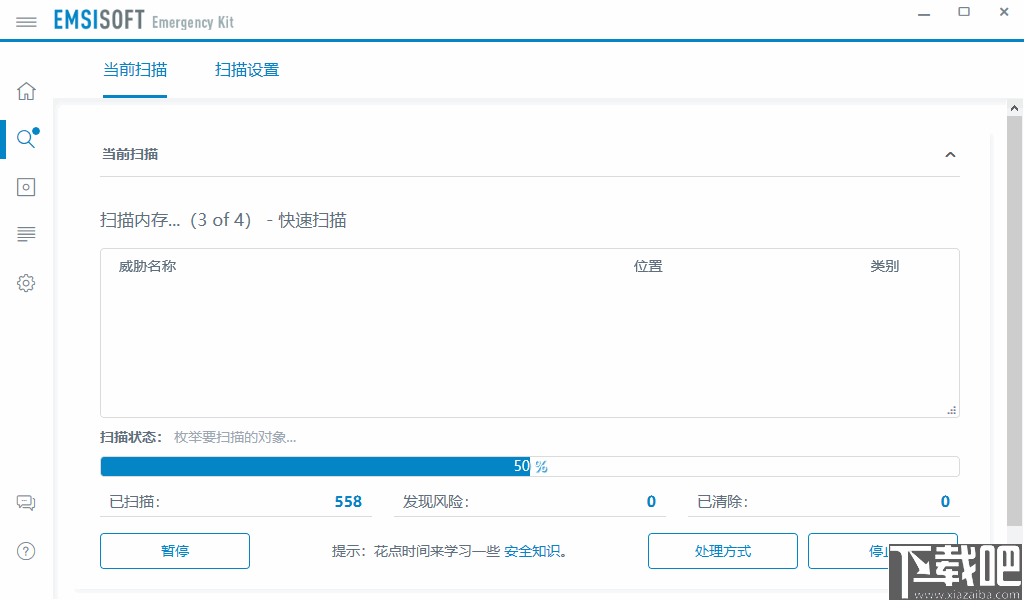Open the Feedback chat icon

point(26,502)
